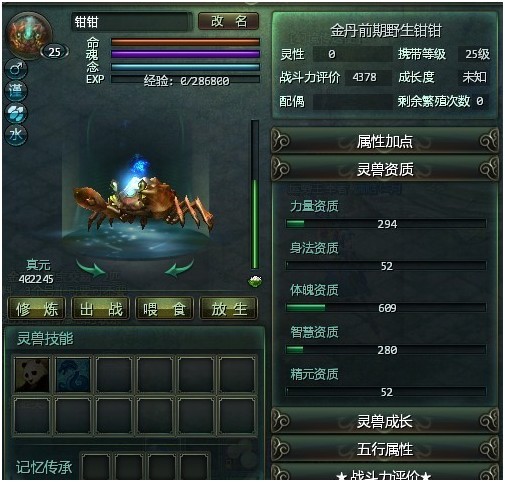The image size is (505, 482).
Task: Click the 修炼 training button
Action: click(37, 309)
